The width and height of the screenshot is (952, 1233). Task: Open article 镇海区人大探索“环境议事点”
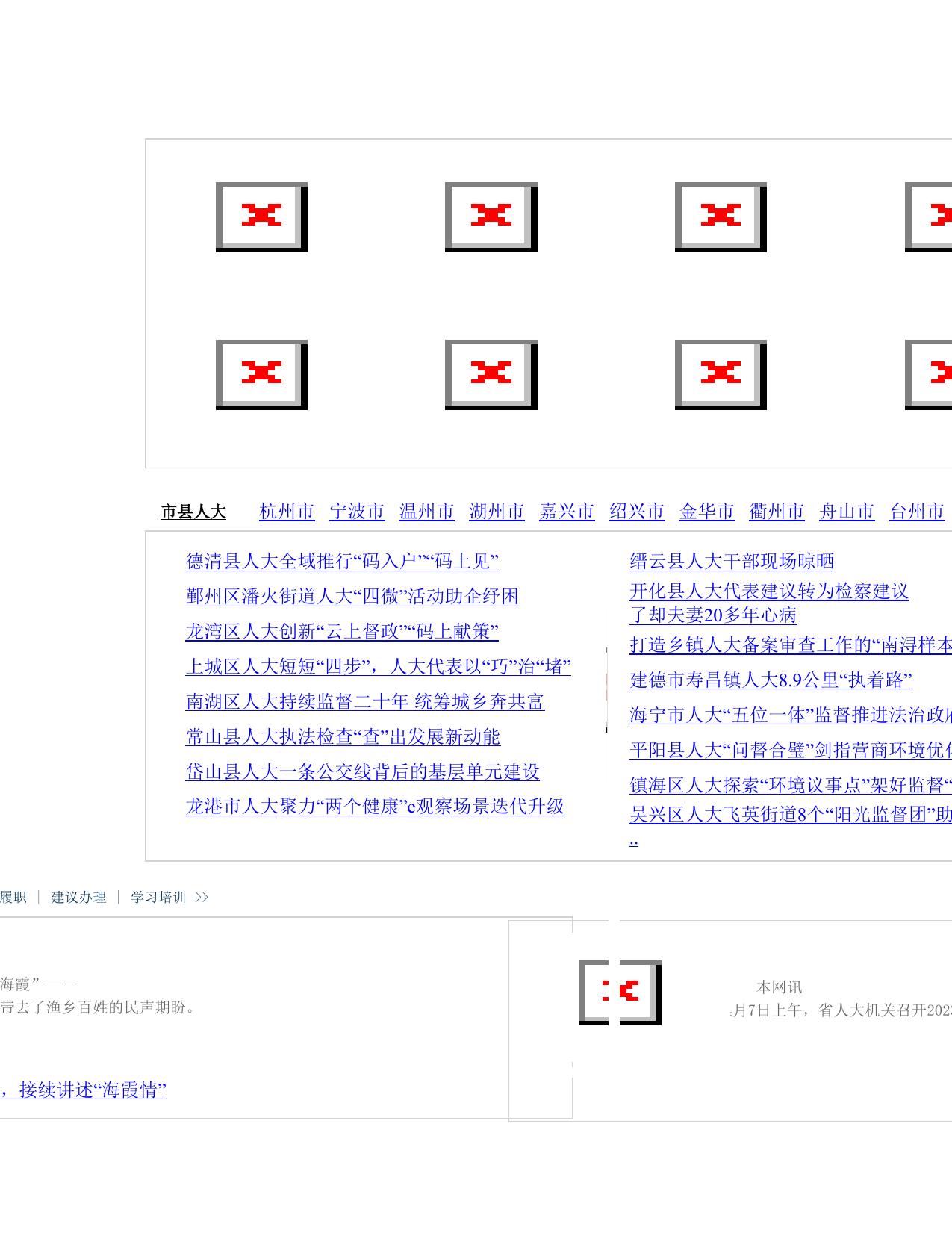click(x=791, y=786)
